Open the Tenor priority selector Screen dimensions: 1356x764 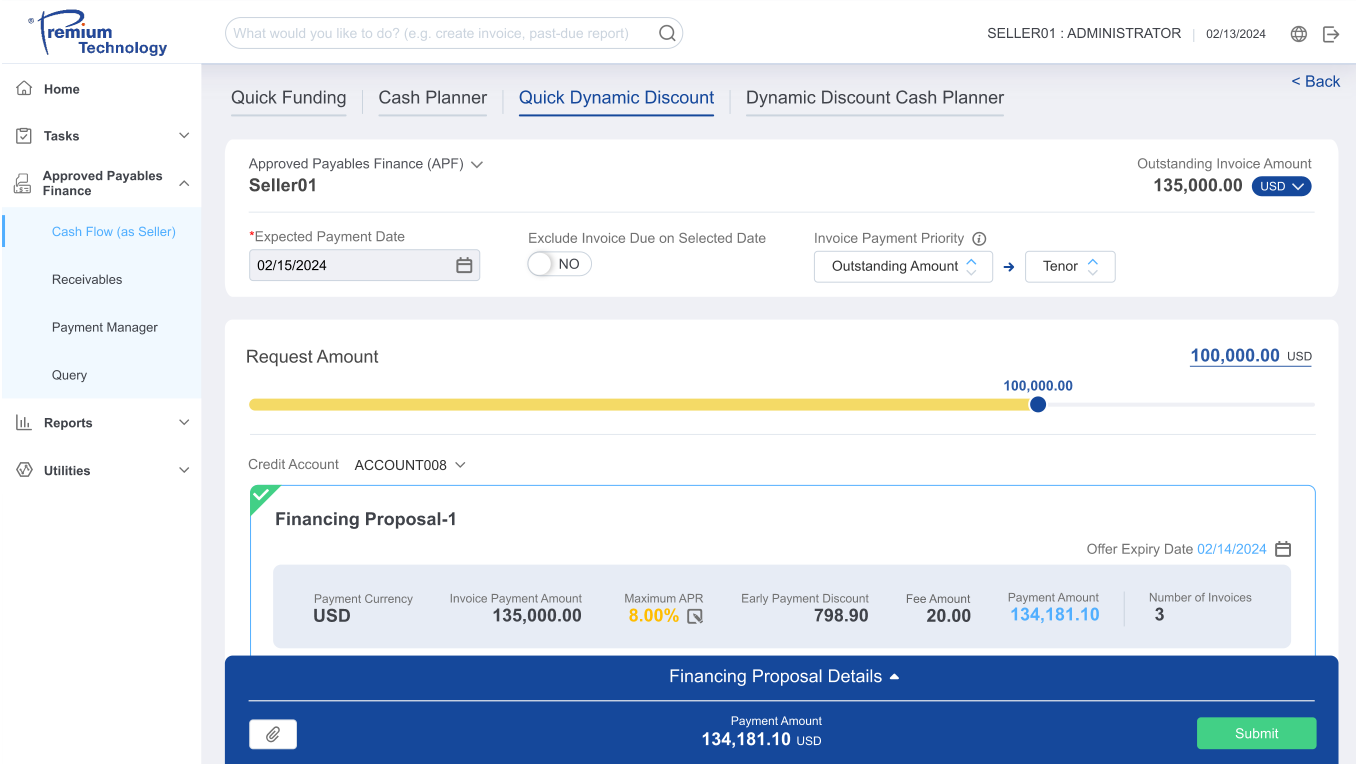point(1070,266)
